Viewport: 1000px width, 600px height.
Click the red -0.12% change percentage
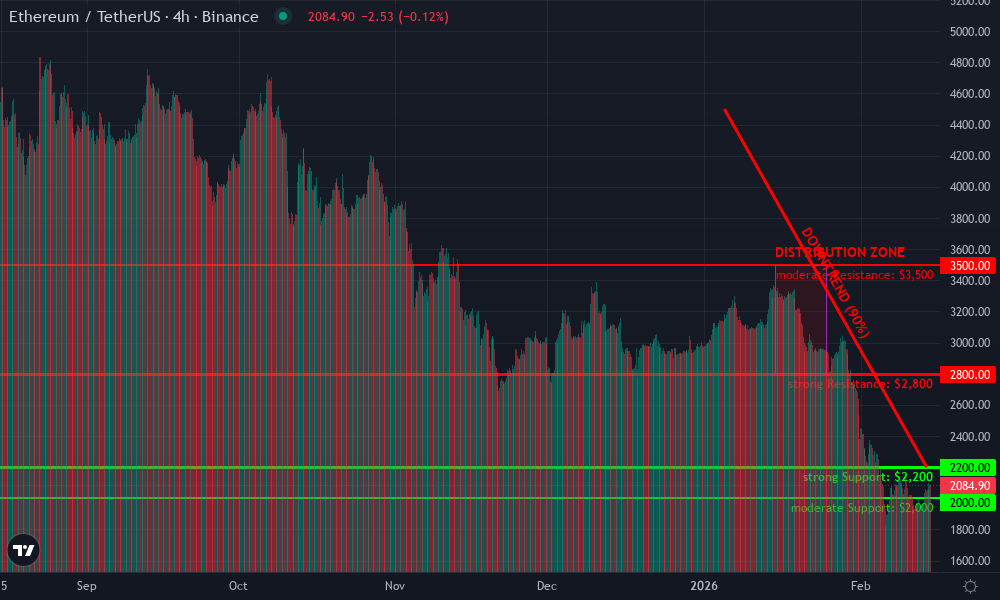(423, 17)
